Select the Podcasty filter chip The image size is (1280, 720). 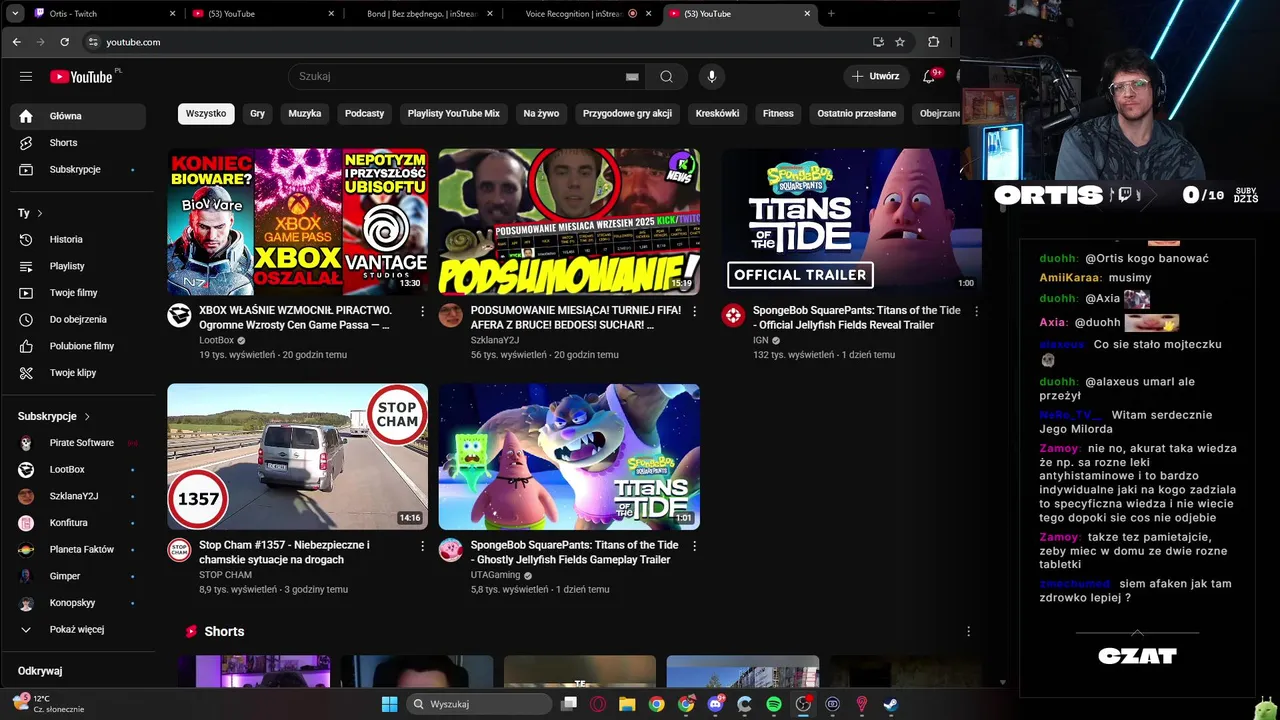tap(364, 113)
